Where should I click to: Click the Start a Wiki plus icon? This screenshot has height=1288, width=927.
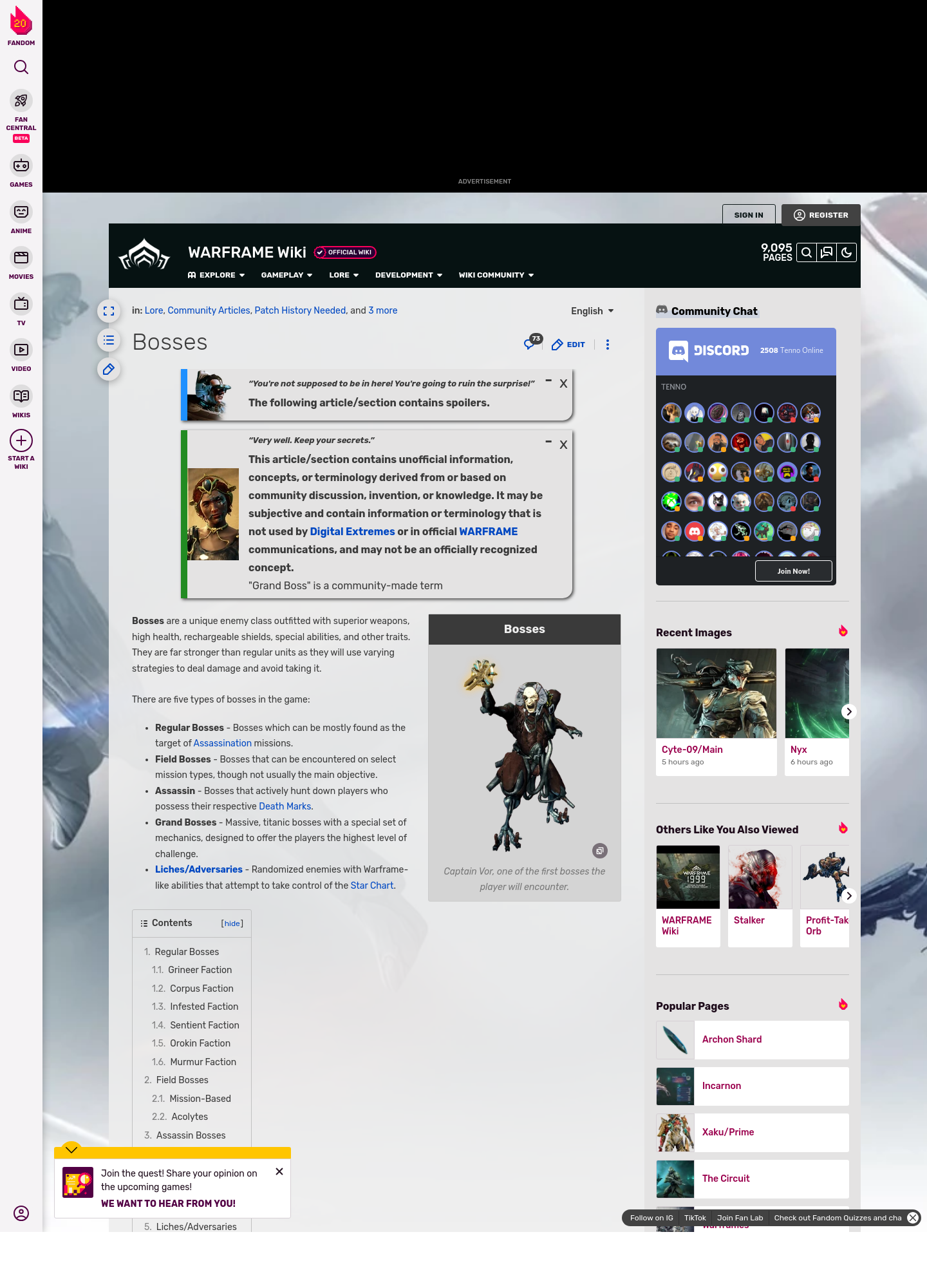[21, 440]
